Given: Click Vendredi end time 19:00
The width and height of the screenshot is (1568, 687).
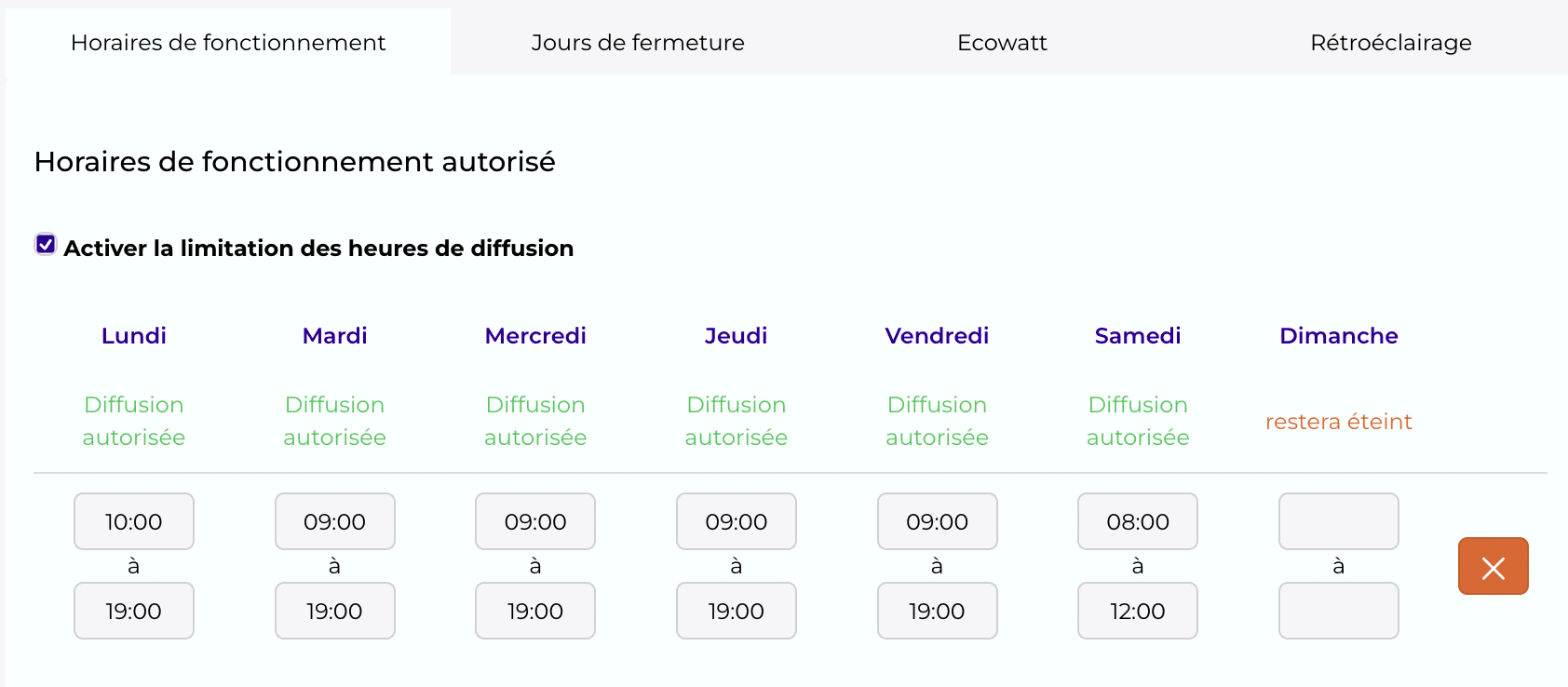Looking at the screenshot, I should coord(938,611).
